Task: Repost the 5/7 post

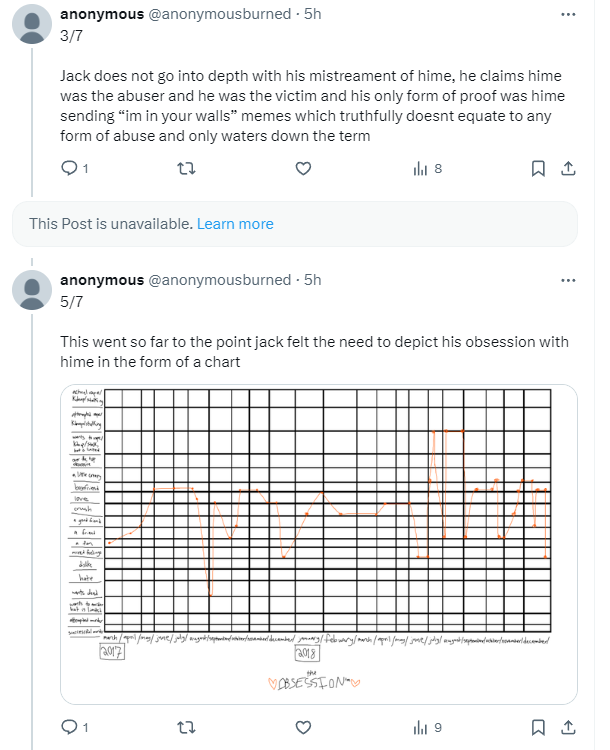Action: click(x=186, y=727)
